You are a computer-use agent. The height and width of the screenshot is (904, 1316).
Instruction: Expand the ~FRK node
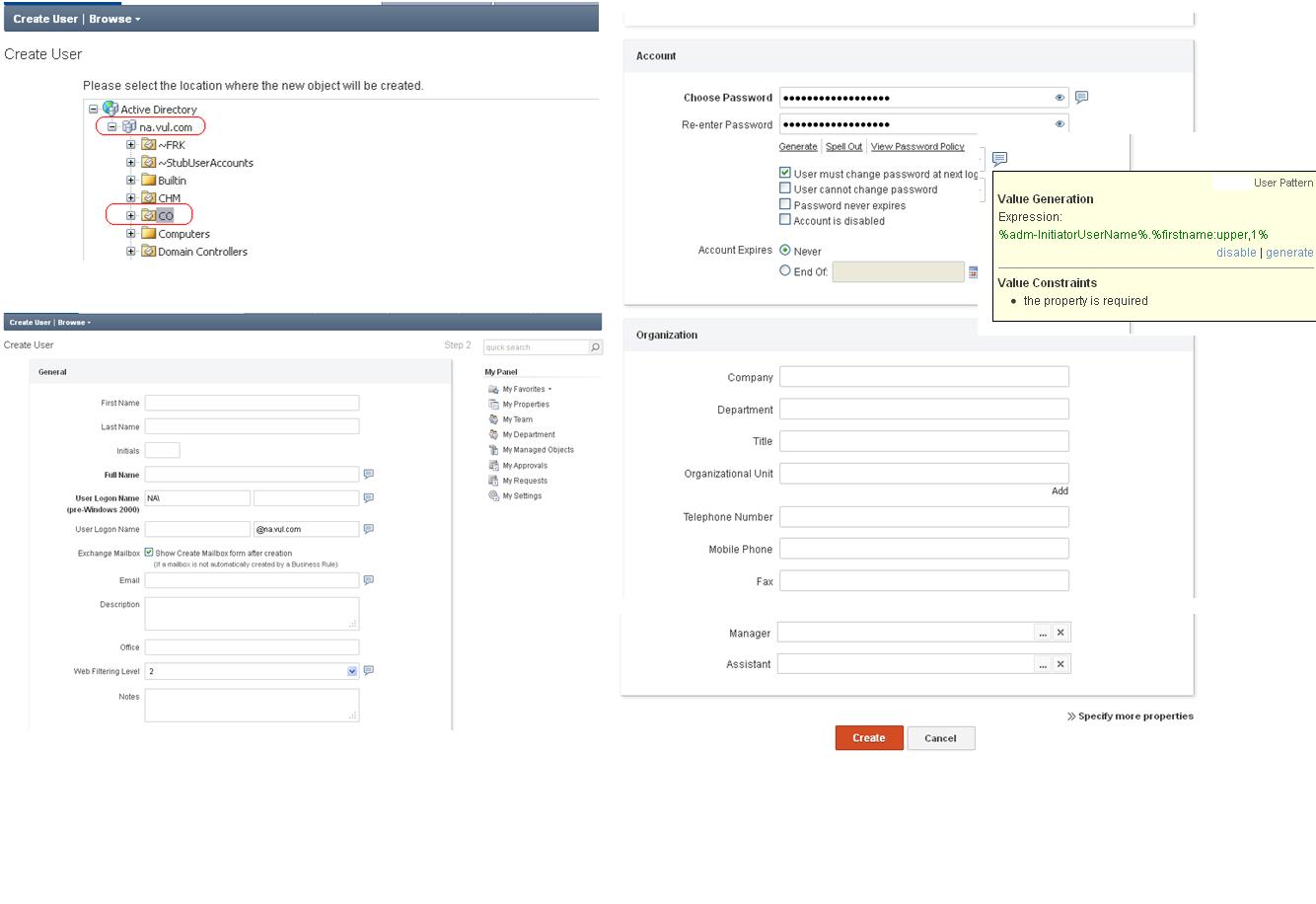tap(131, 145)
